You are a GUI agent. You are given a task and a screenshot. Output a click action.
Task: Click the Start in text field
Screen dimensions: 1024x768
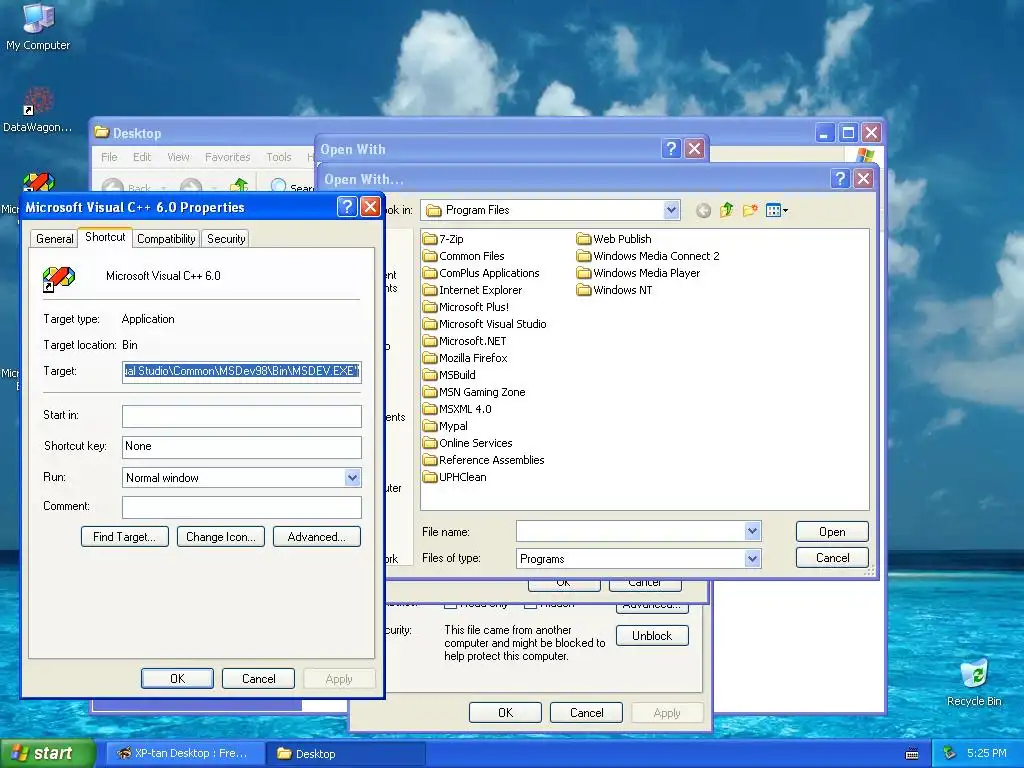(x=242, y=416)
